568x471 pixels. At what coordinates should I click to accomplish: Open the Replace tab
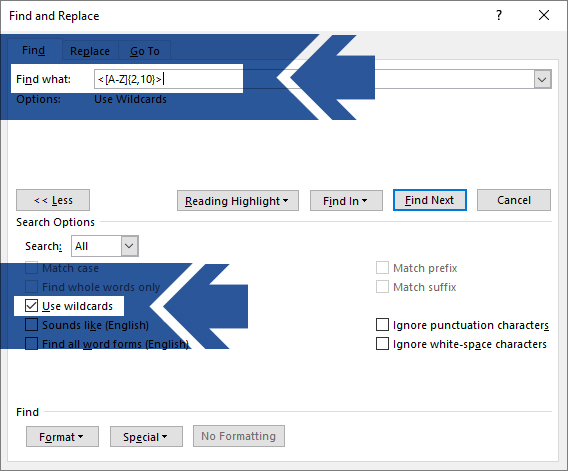[90, 51]
